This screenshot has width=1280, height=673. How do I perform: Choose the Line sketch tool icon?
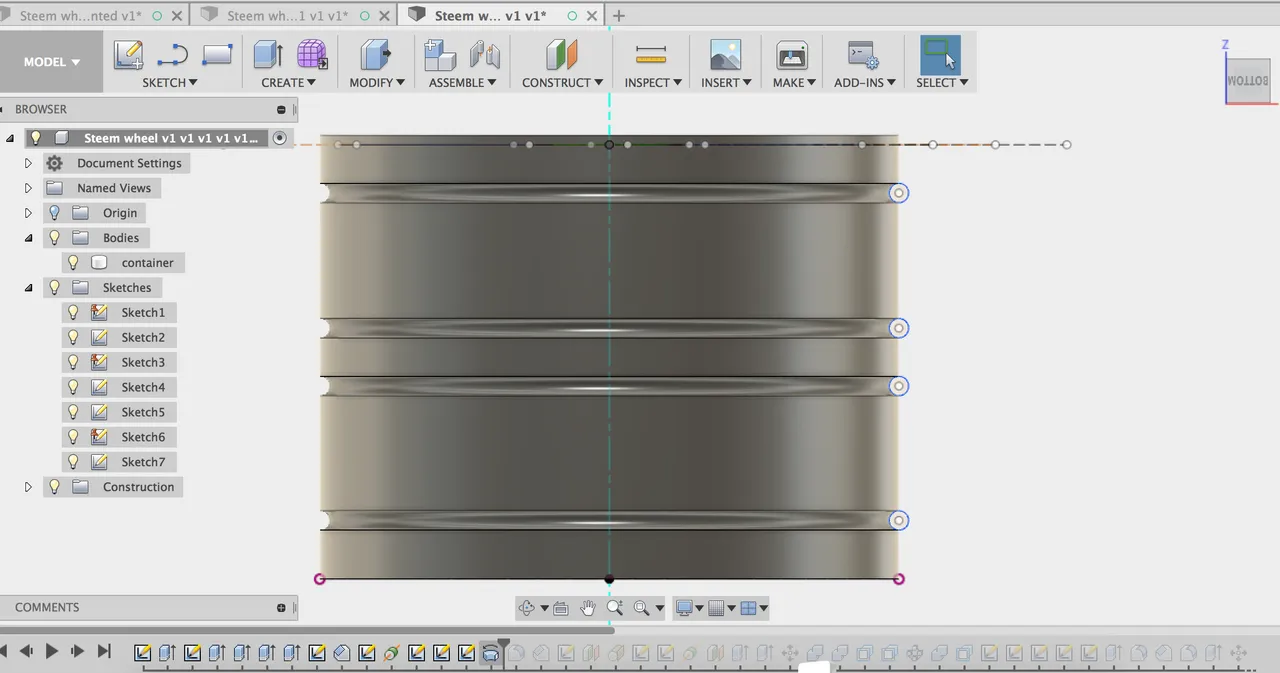(x=172, y=54)
